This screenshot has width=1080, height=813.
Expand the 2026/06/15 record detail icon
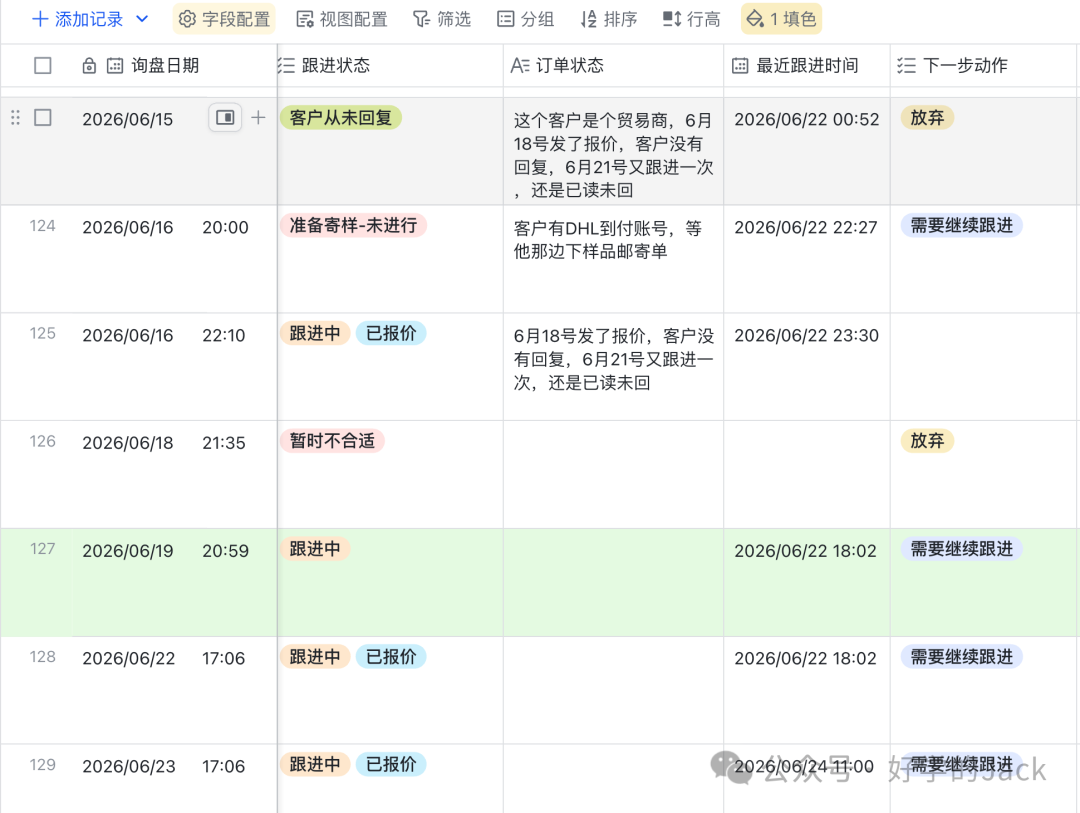(225, 118)
